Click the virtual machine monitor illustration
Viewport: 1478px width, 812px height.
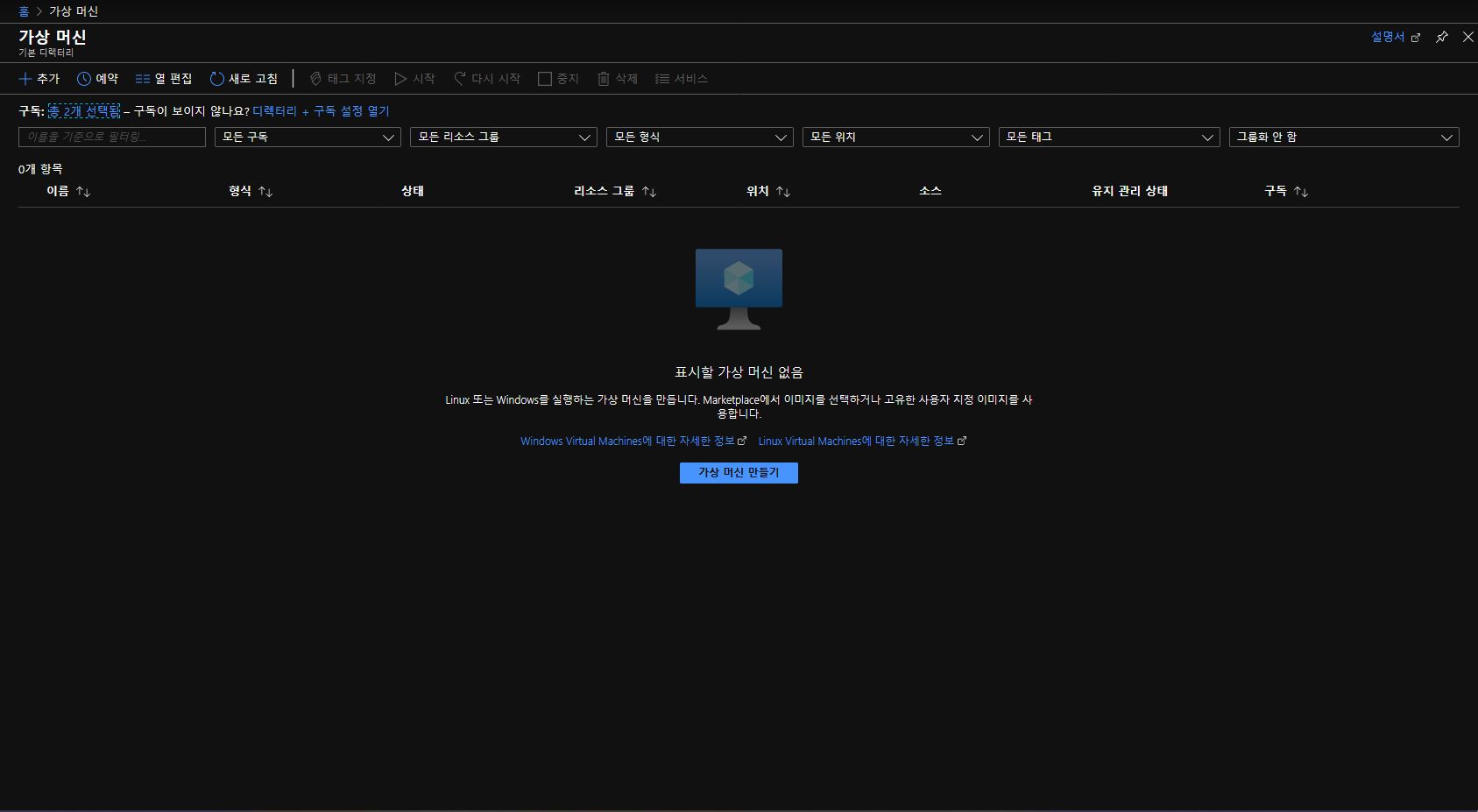pyautogui.click(x=739, y=289)
